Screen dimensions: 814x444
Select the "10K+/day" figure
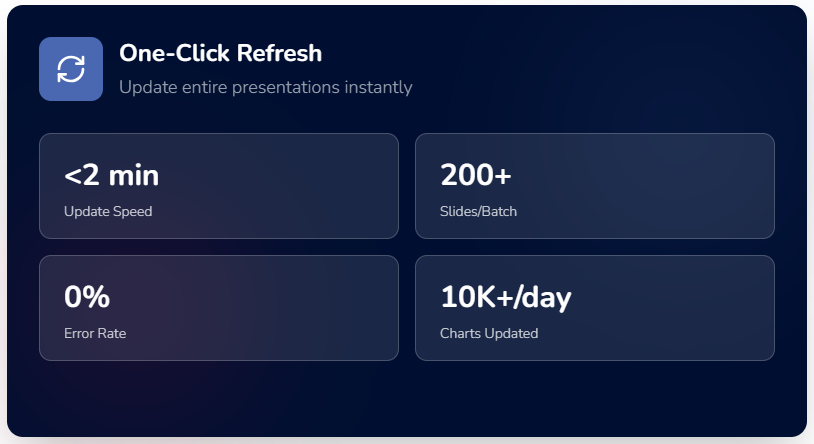[506, 297]
